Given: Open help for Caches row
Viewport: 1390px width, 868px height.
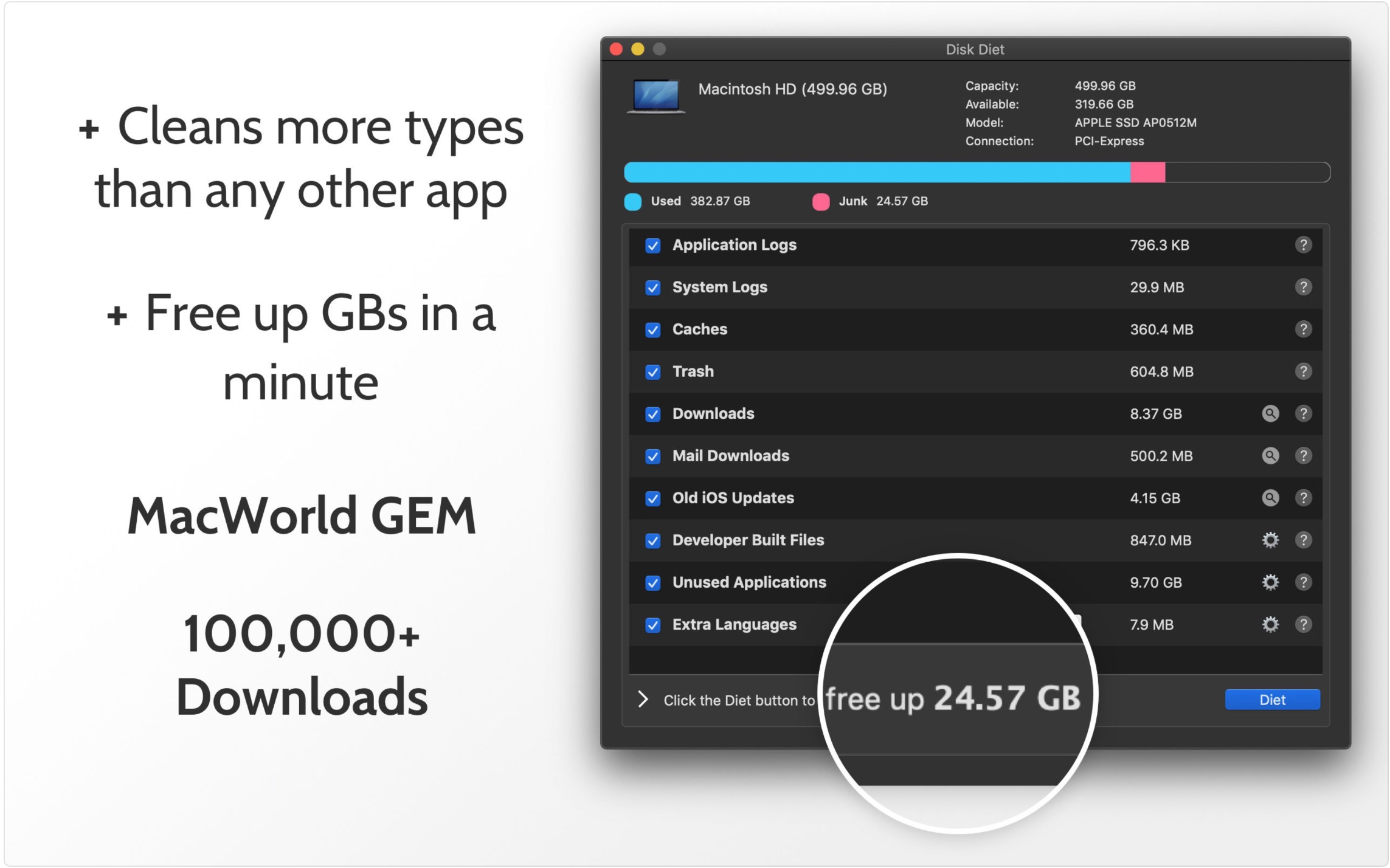Looking at the screenshot, I should [1302, 329].
